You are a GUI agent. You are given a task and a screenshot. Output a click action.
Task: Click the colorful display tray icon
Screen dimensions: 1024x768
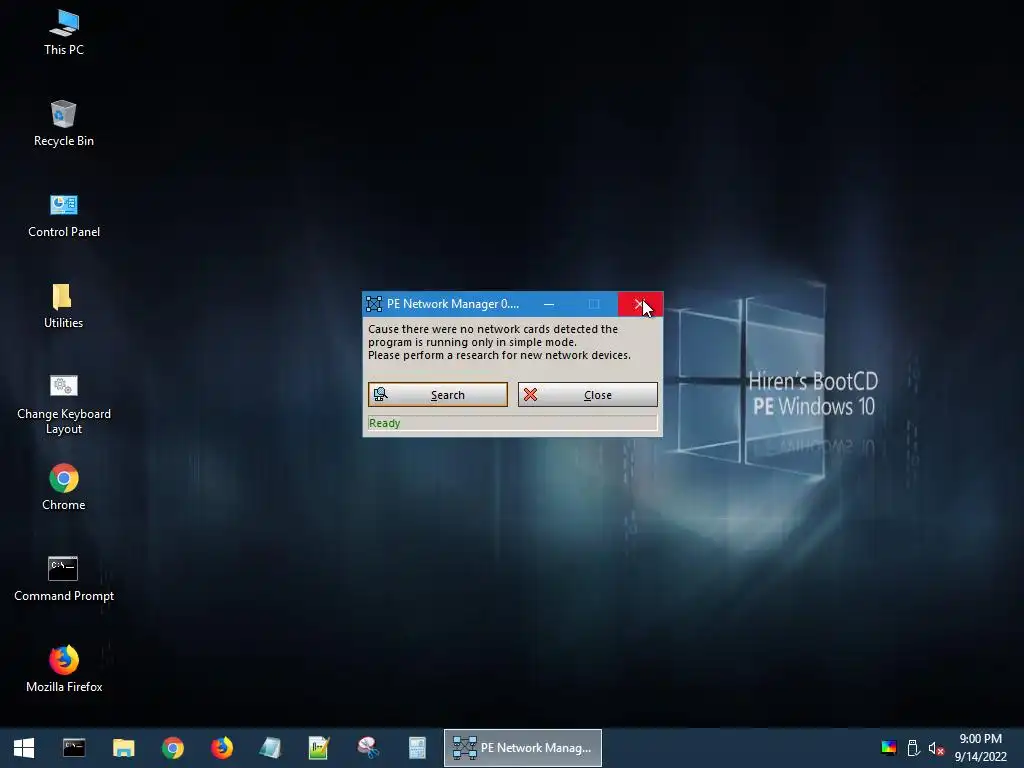[889, 748]
